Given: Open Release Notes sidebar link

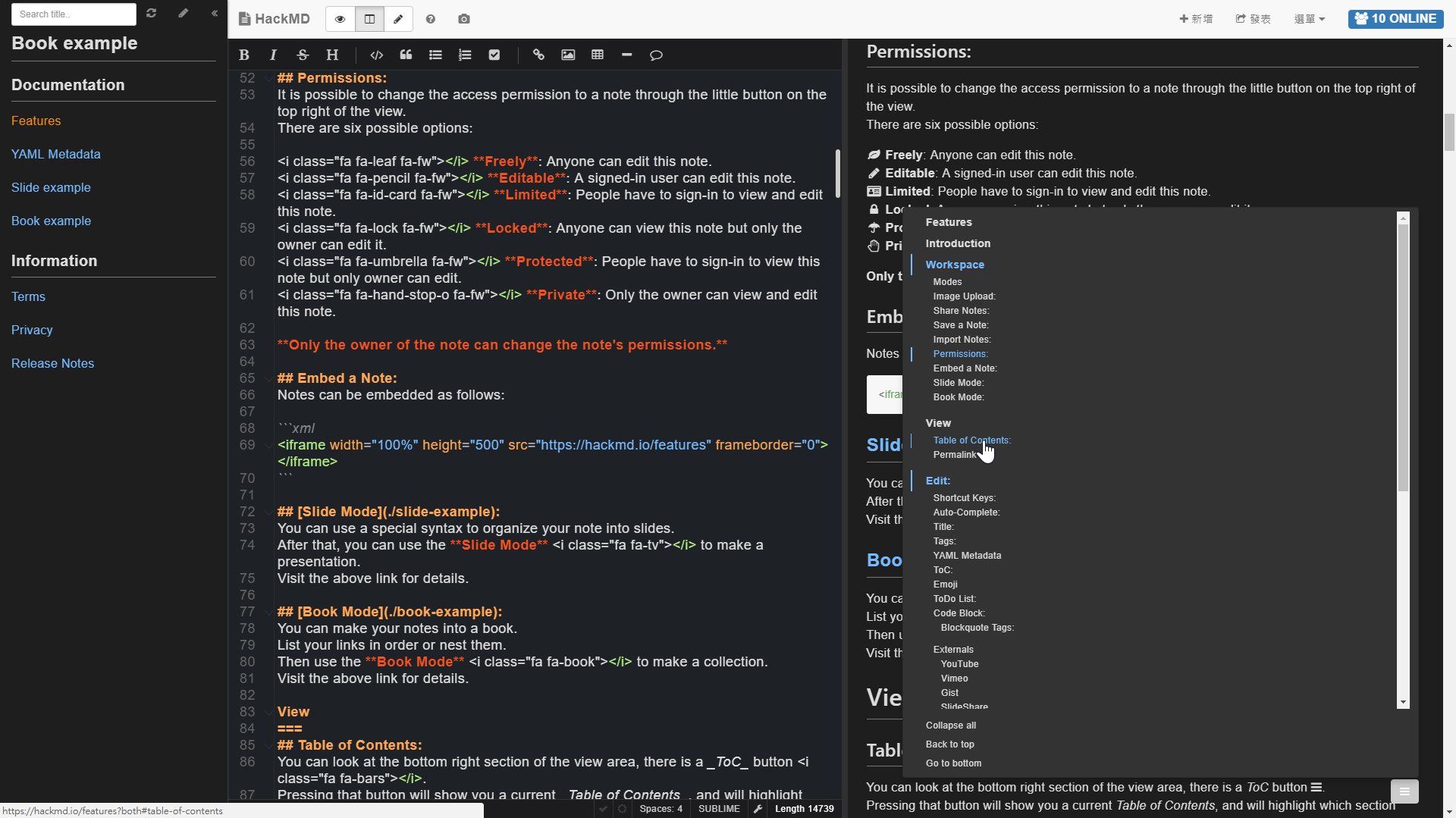Looking at the screenshot, I should tap(52, 363).
